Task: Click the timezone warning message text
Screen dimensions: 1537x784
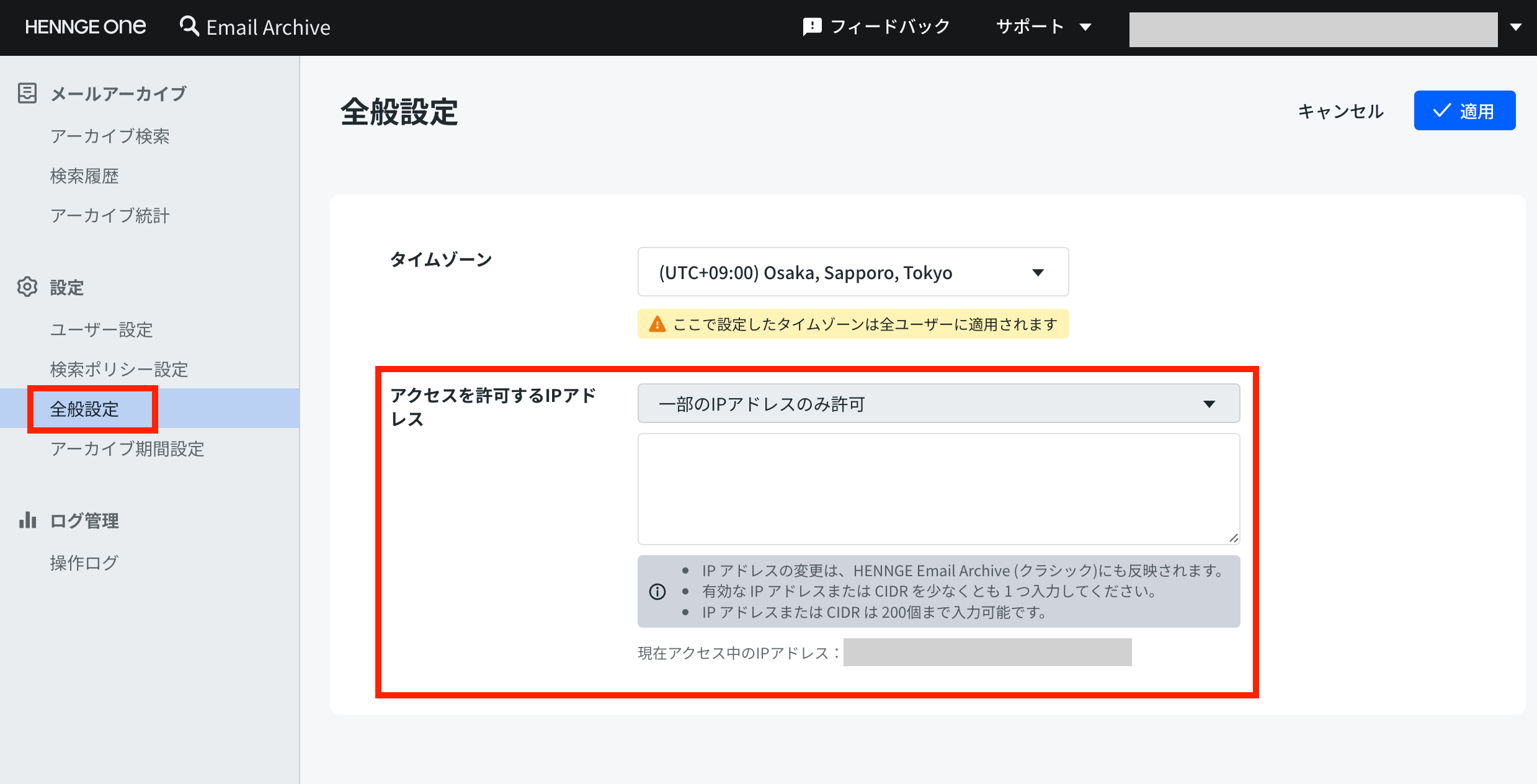Action: tap(865, 324)
